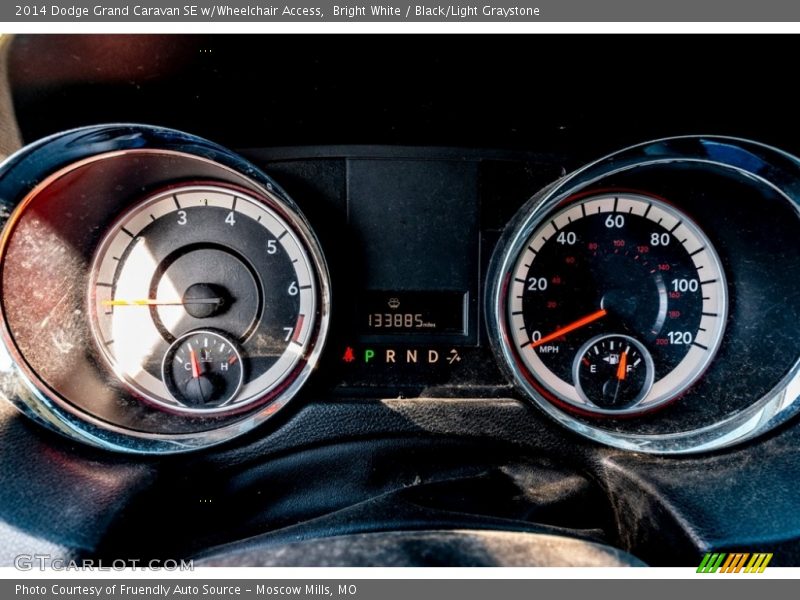This screenshot has height=600, width=800.
Task: Click the 60 mark on the speedometer
Action: point(614,221)
